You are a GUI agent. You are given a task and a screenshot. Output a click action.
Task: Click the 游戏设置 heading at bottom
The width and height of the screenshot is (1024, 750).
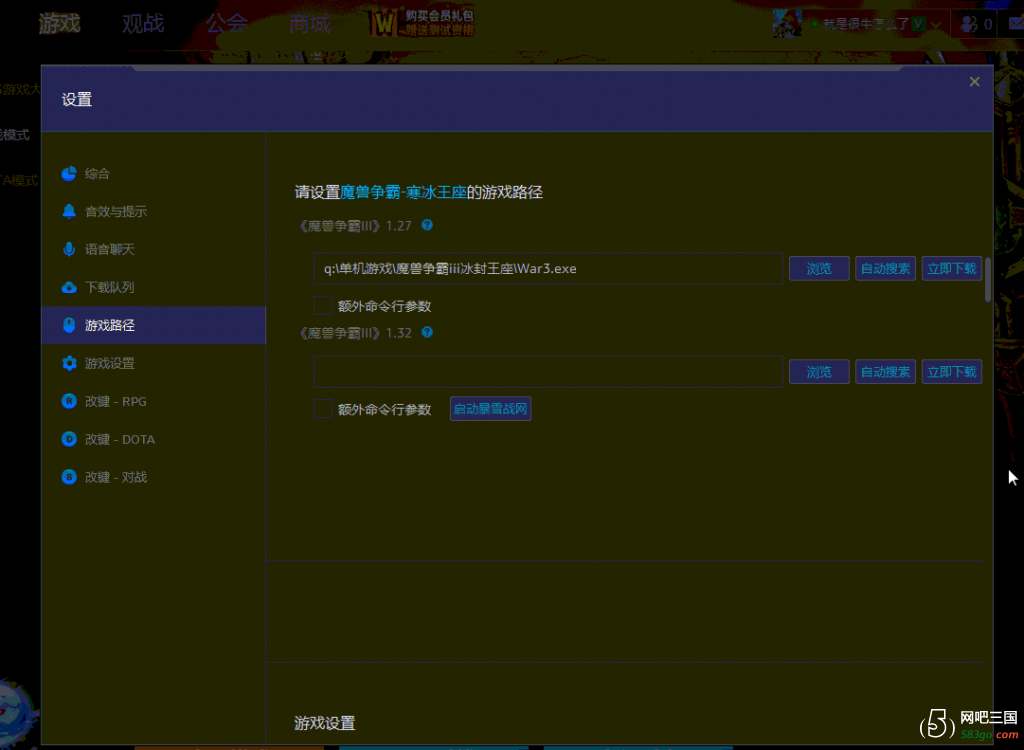point(325,723)
